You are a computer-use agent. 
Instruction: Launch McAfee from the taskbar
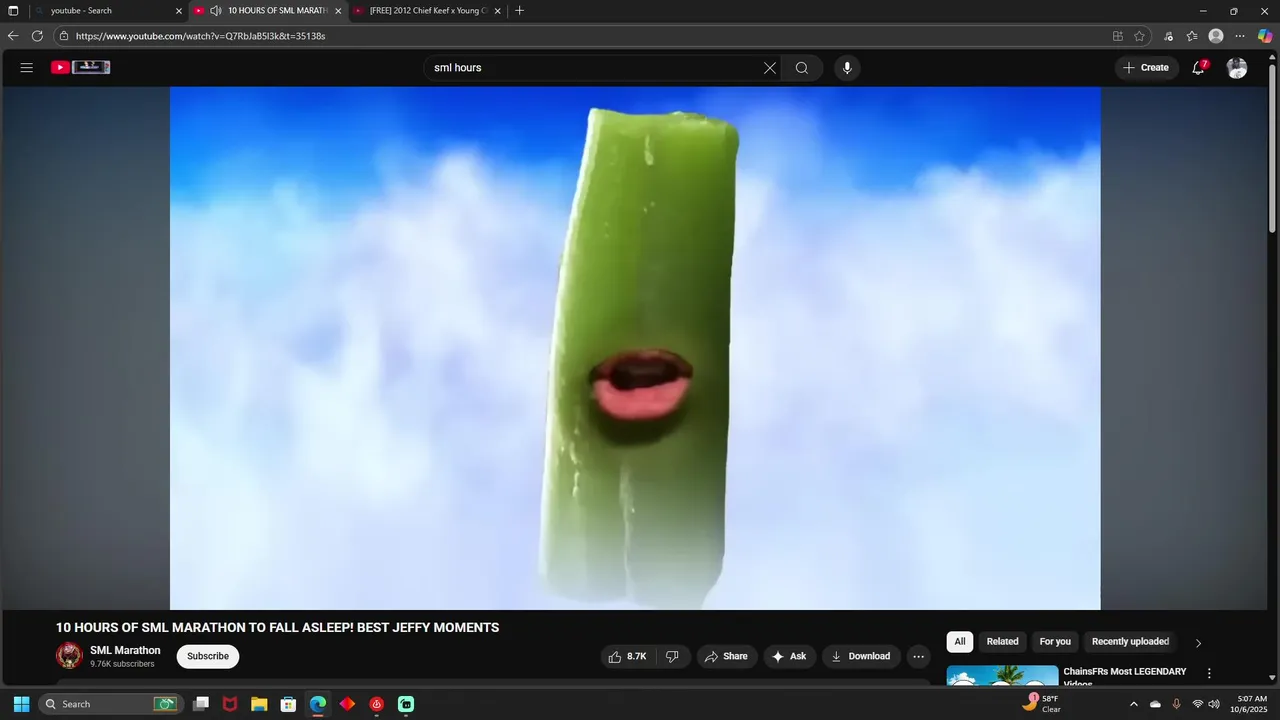(230, 704)
